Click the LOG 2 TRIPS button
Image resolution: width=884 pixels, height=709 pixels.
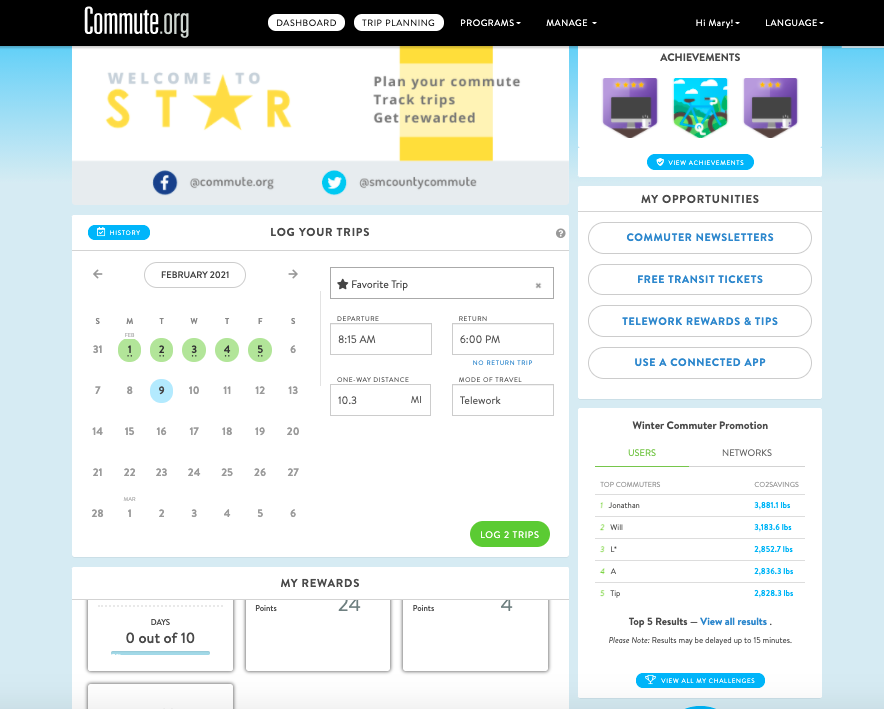click(509, 534)
